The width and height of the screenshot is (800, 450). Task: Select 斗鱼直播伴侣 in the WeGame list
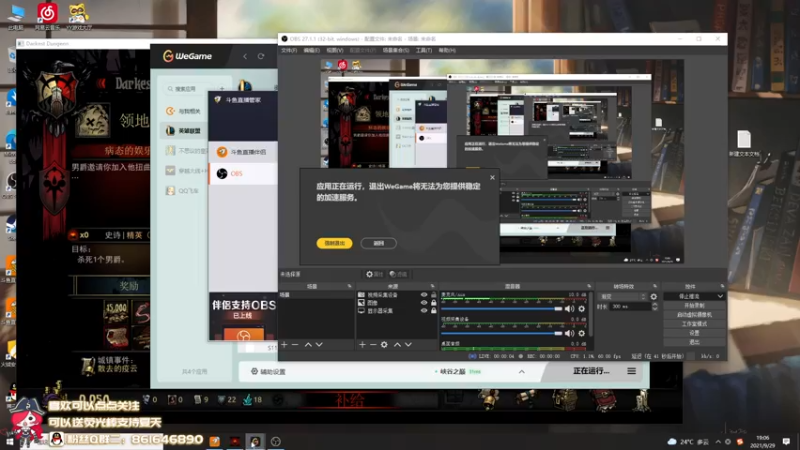click(x=243, y=152)
